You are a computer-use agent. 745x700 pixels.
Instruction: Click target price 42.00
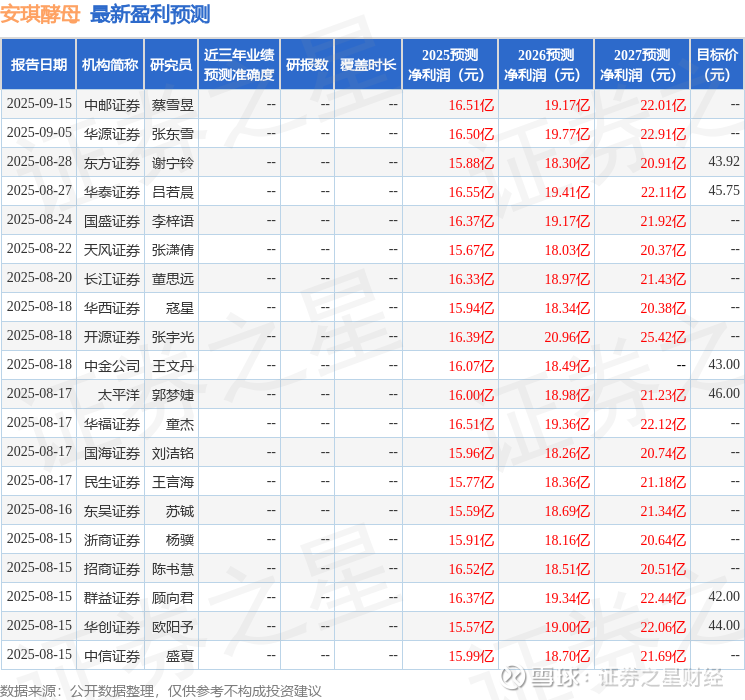pyautogui.click(x=724, y=596)
